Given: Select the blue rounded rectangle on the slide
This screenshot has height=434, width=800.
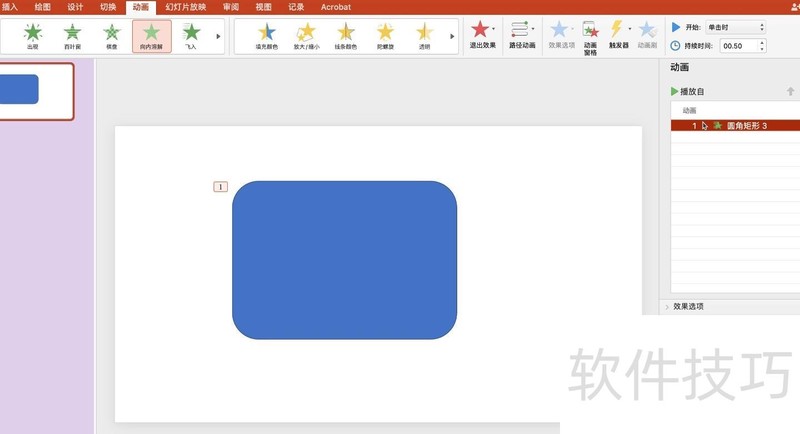Looking at the screenshot, I should (x=344, y=260).
